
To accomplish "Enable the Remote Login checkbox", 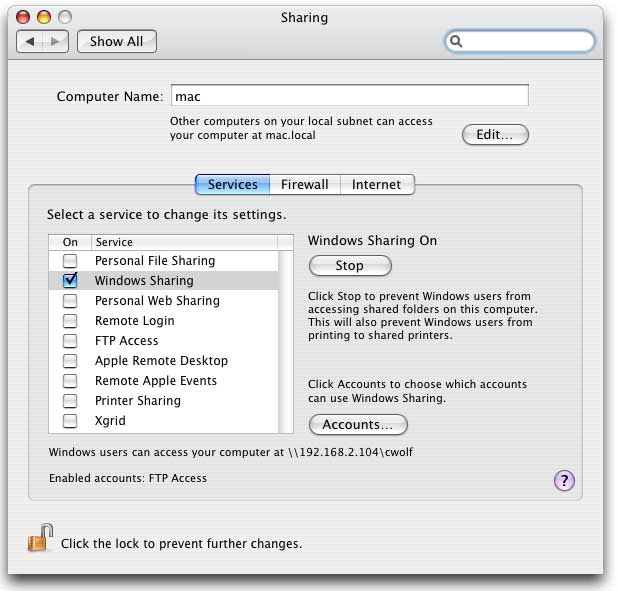I will click(70, 321).
